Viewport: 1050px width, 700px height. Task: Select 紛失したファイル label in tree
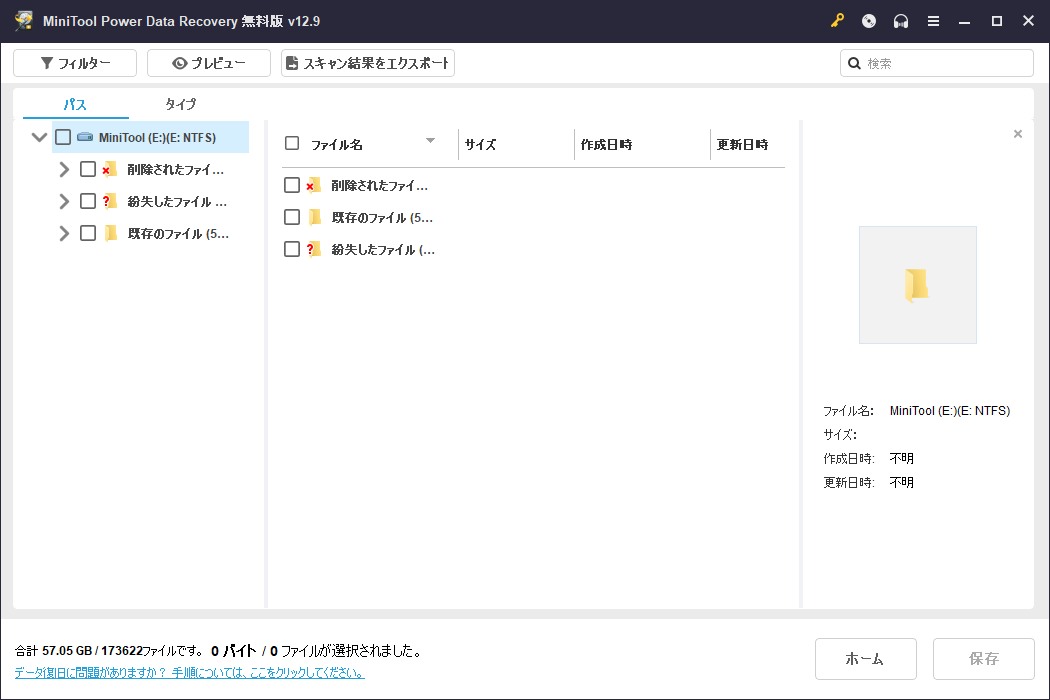pyautogui.click(x=177, y=202)
